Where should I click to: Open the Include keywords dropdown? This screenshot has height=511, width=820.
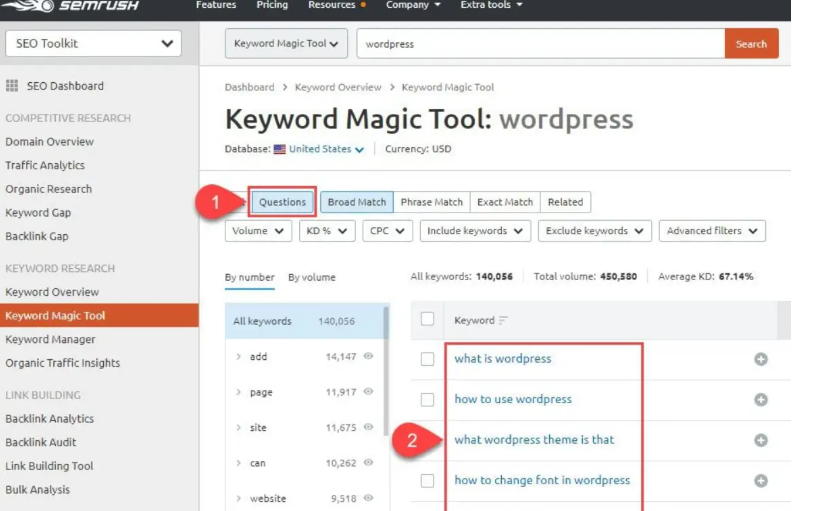click(475, 231)
